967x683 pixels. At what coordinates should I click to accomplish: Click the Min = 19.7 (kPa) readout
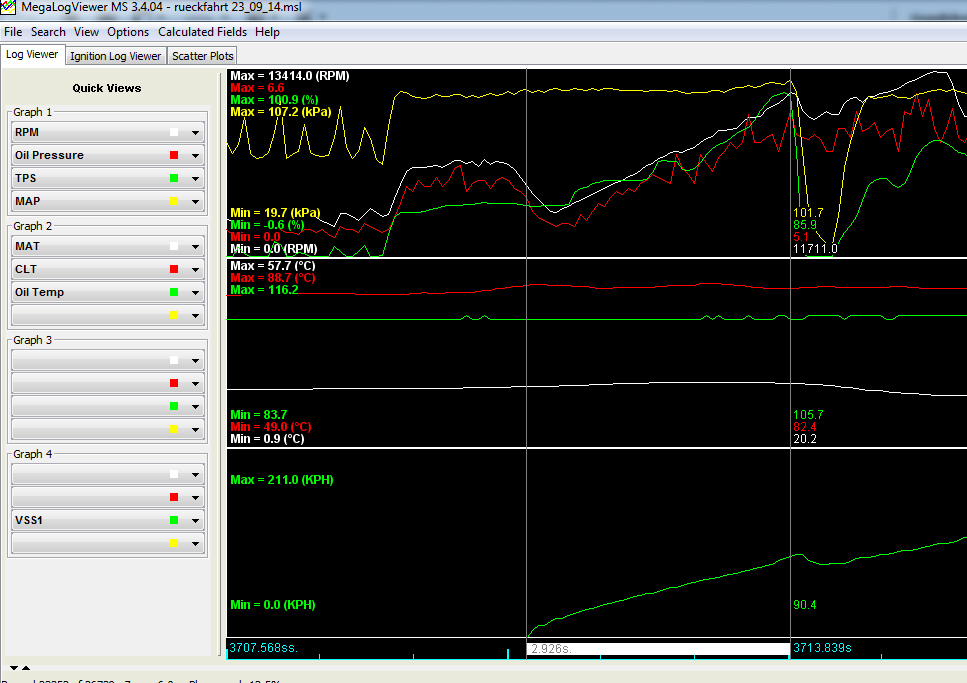(275, 213)
